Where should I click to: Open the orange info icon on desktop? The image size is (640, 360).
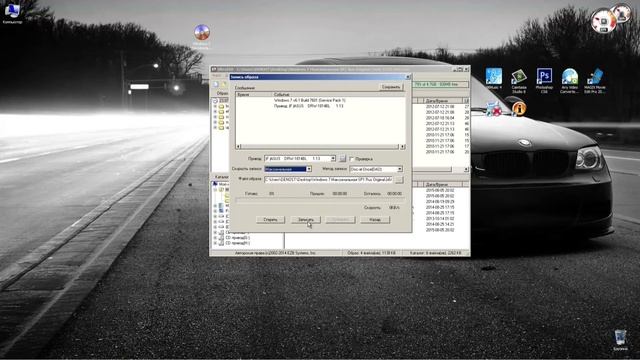coord(519,109)
